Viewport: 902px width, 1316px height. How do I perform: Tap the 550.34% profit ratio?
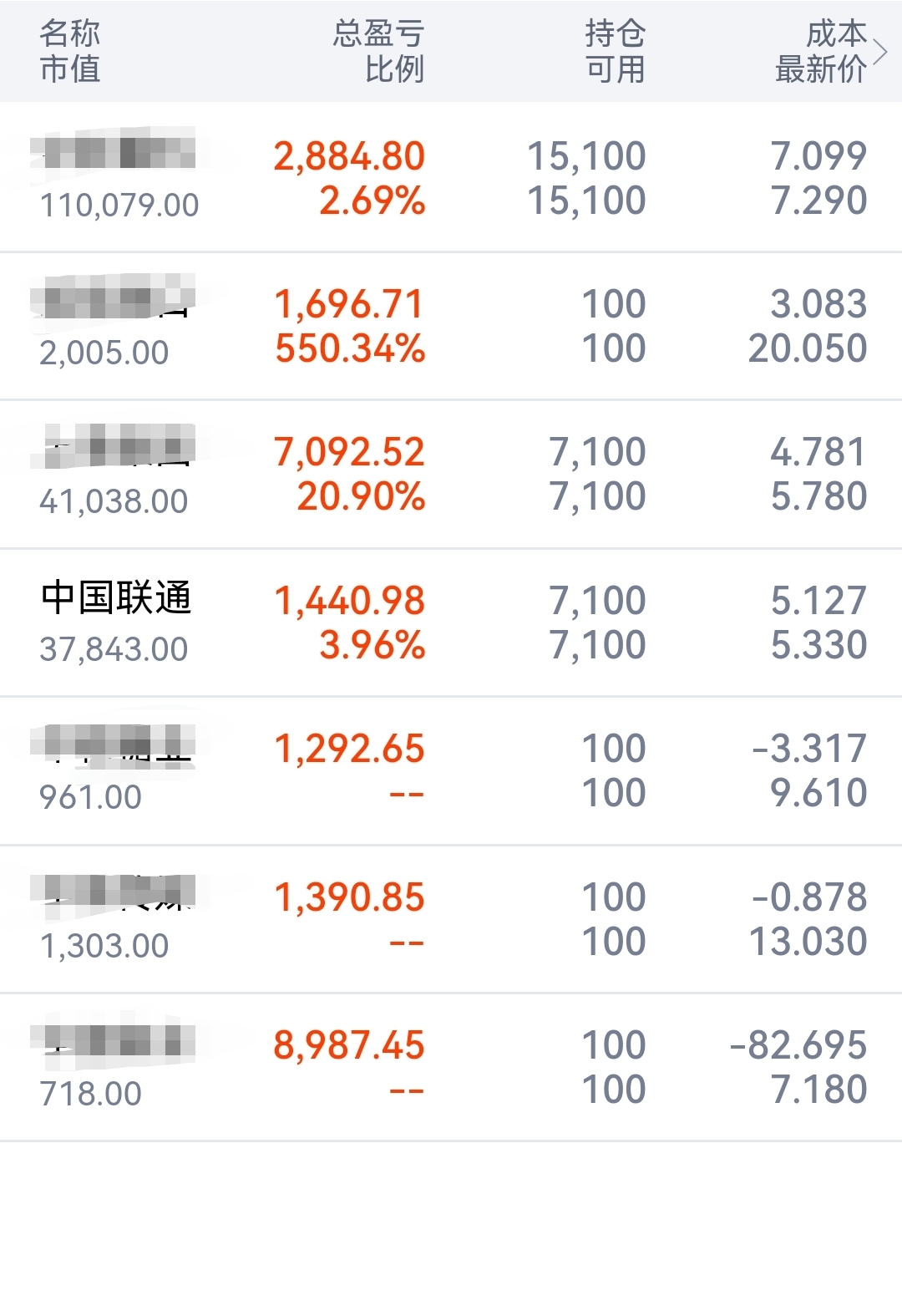[x=351, y=348]
